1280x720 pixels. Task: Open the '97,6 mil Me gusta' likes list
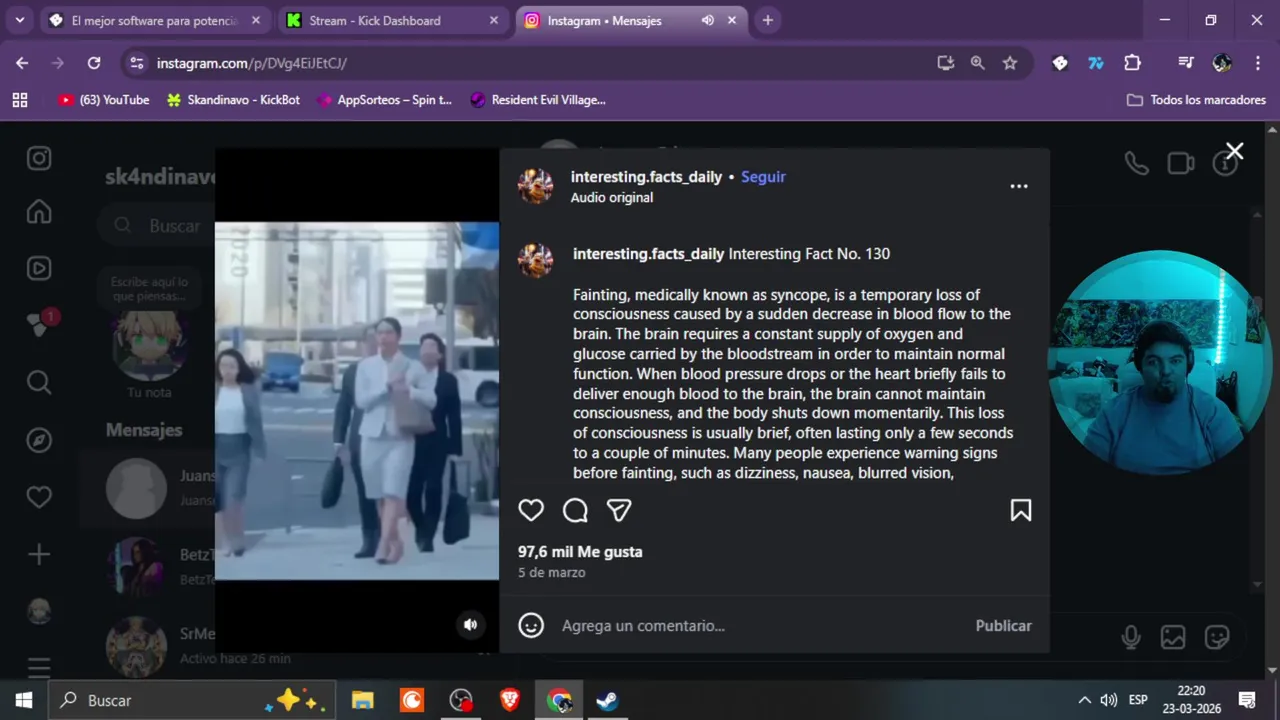580,552
